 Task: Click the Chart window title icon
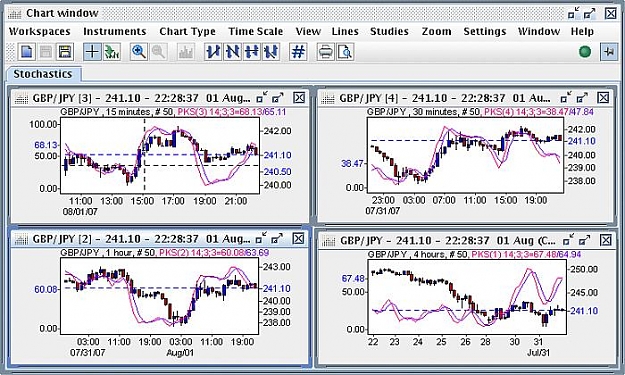(x=15, y=14)
